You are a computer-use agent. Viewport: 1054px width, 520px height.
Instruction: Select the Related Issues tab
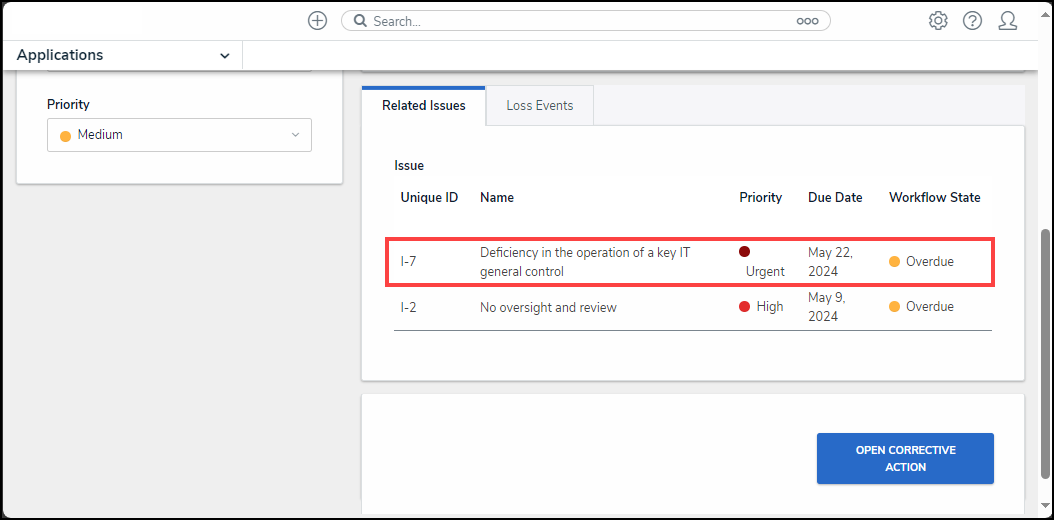424,105
